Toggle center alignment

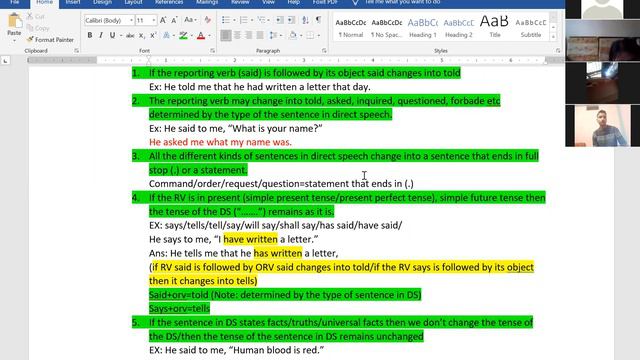(x=237, y=36)
